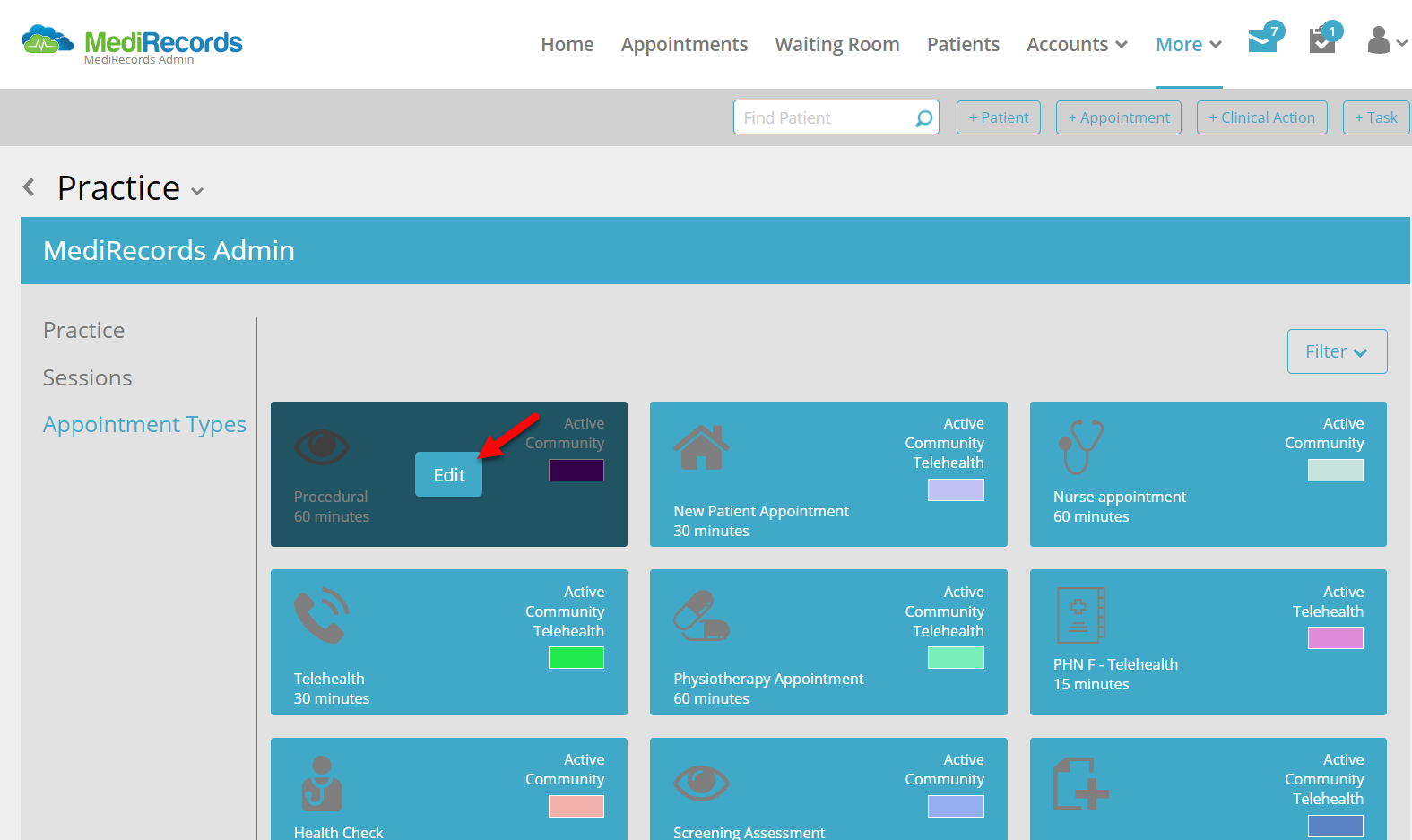Image resolution: width=1412 pixels, height=840 pixels.
Task: Click the dark purple swatch on Procedural card
Action: [x=576, y=470]
